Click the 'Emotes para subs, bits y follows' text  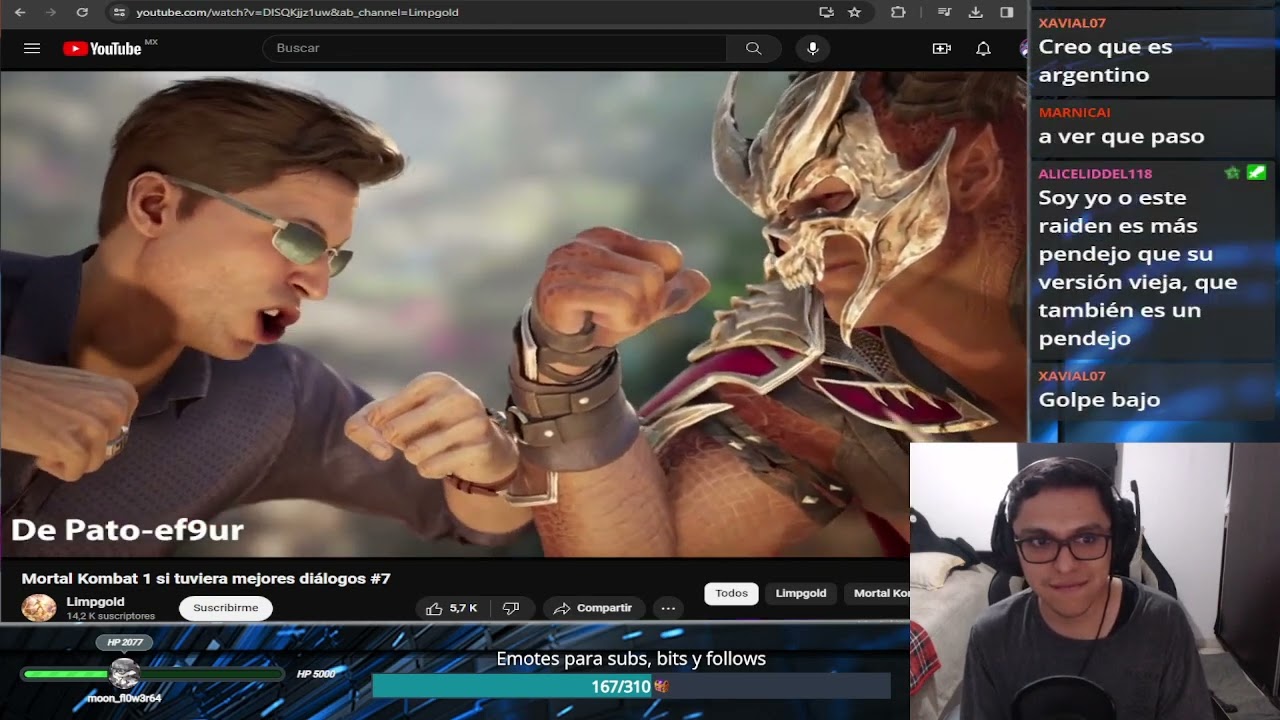pyautogui.click(x=631, y=659)
